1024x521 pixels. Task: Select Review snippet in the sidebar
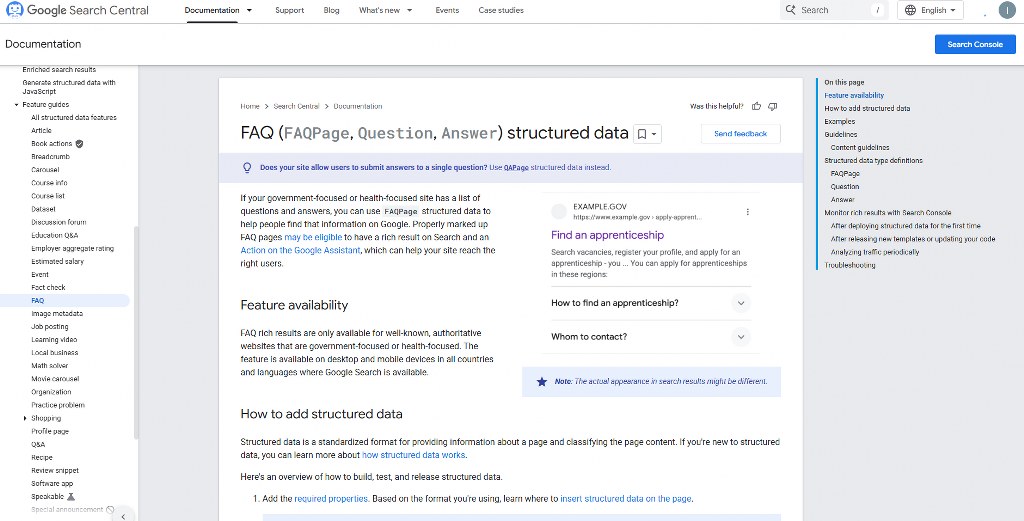tap(55, 470)
